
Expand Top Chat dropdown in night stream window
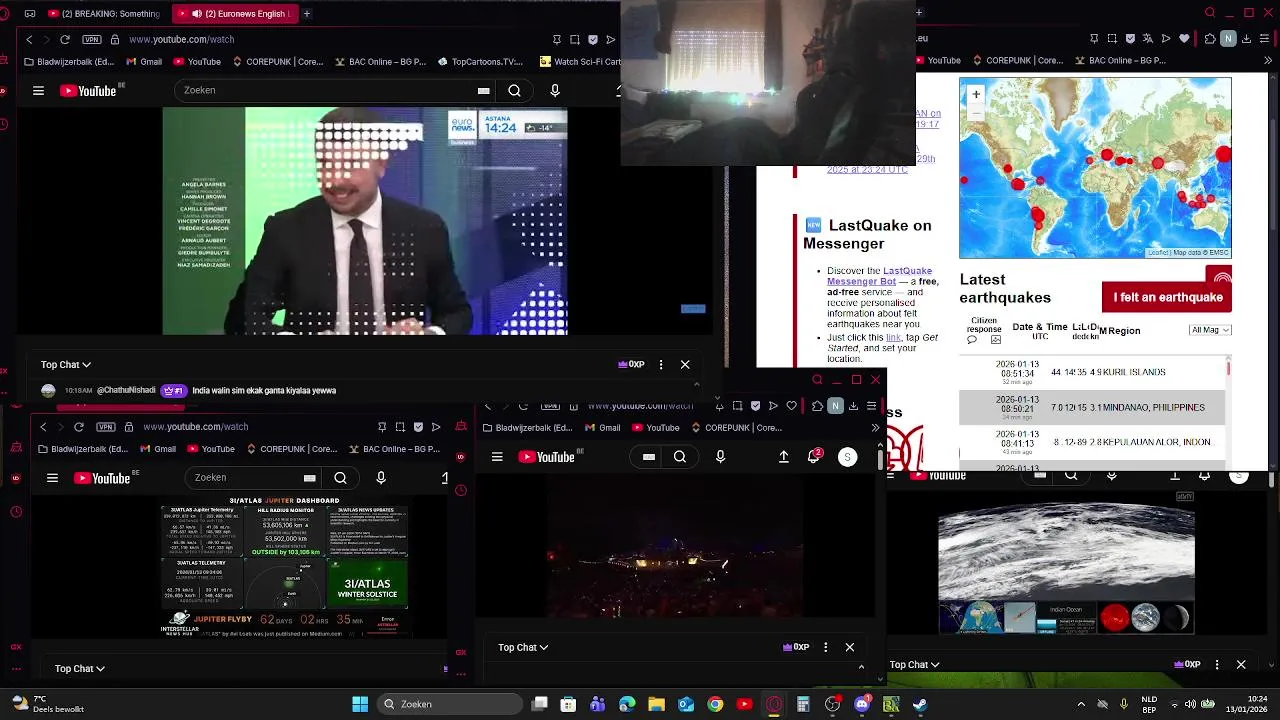(x=523, y=648)
